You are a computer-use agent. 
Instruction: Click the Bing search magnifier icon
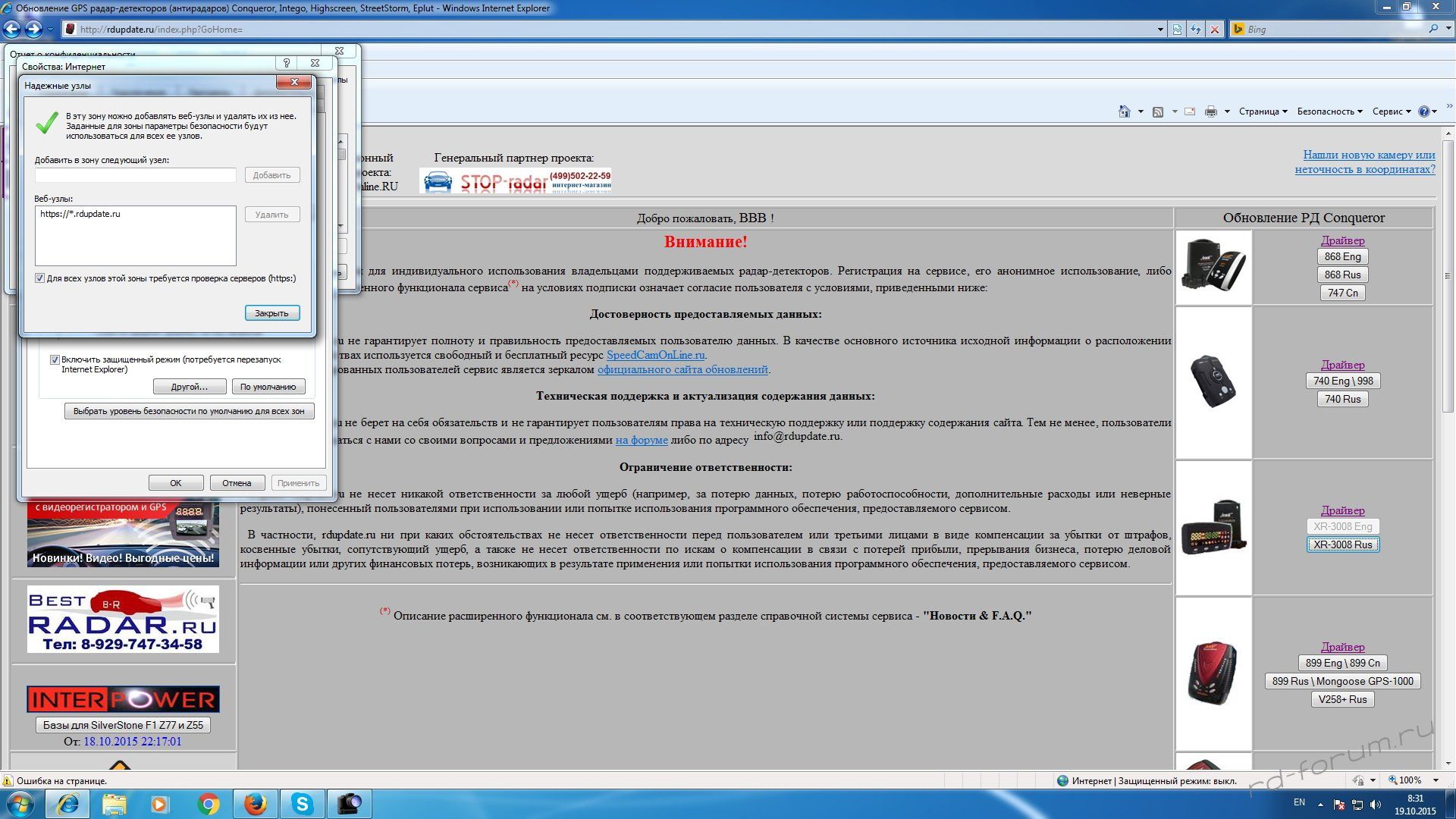click(x=1433, y=29)
